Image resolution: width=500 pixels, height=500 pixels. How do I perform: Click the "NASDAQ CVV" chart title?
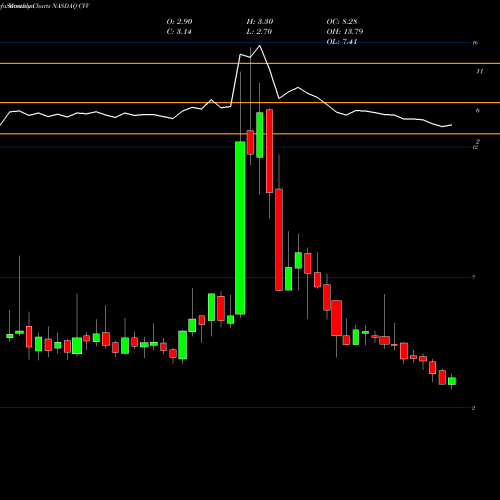71,6
